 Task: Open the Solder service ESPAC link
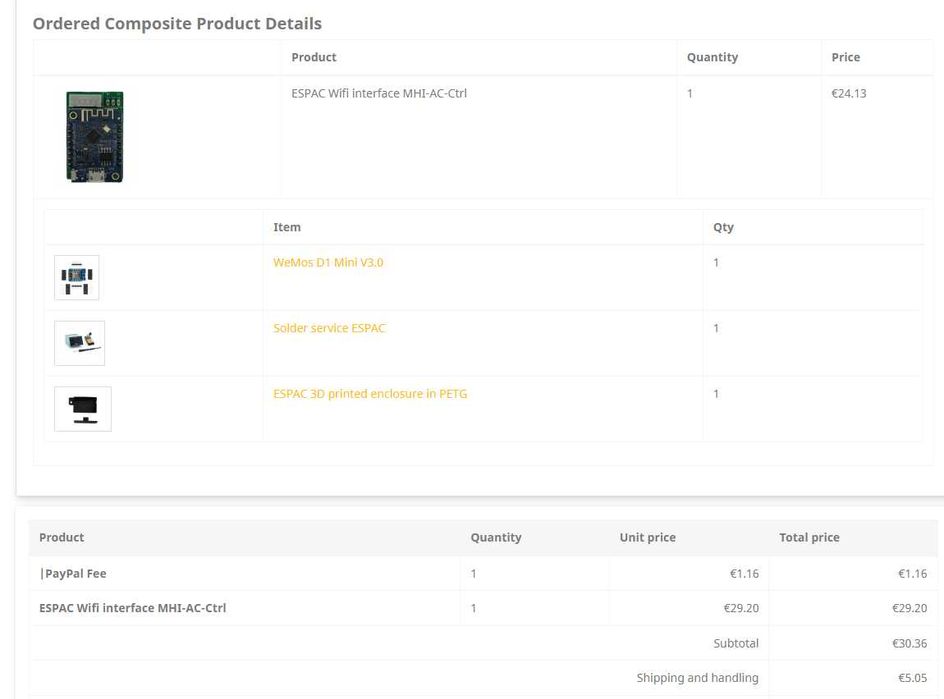tap(329, 328)
